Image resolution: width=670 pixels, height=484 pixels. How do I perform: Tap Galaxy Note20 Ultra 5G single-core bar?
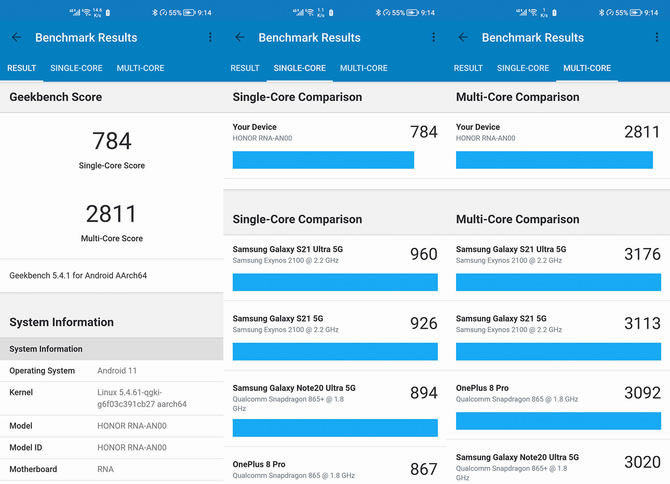[x=335, y=428]
